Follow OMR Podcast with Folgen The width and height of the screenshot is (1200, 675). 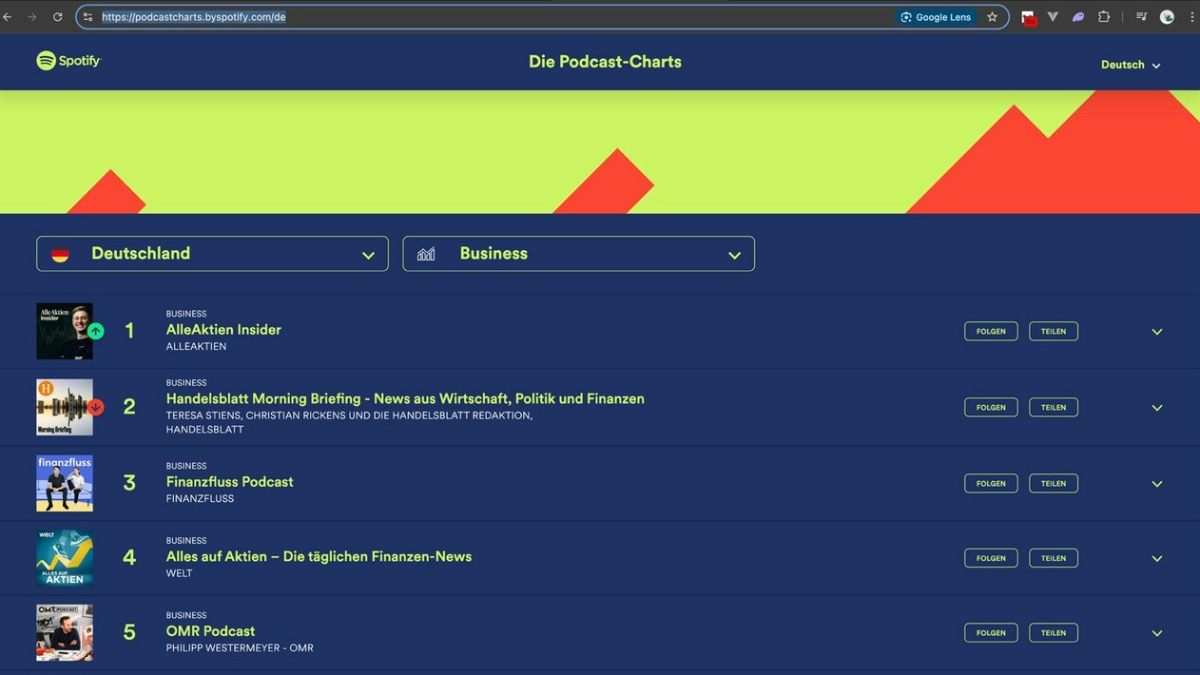pyautogui.click(x=991, y=633)
